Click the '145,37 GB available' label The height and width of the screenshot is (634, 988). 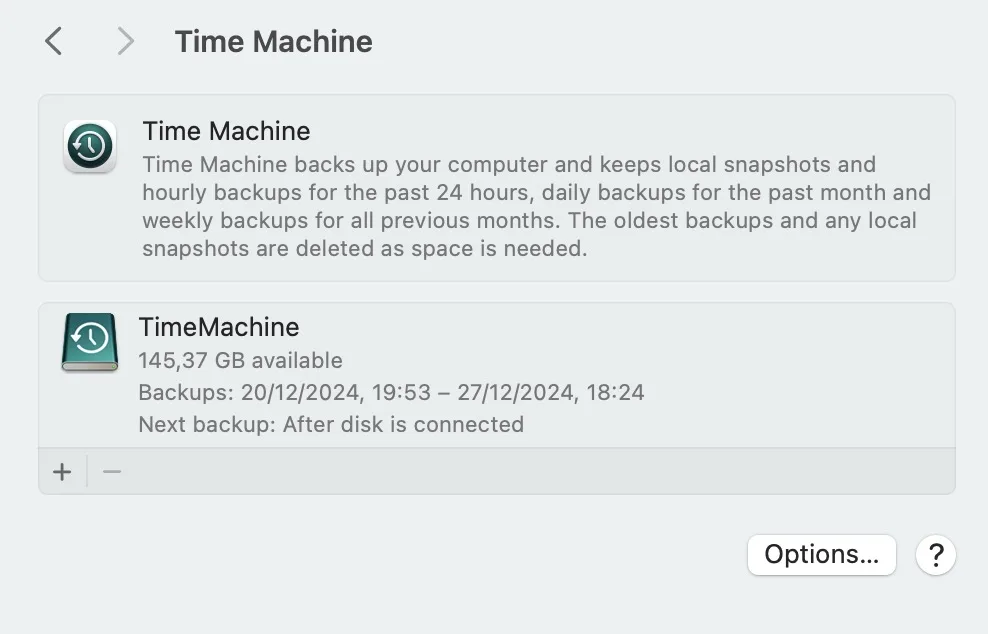tap(241, 360)
